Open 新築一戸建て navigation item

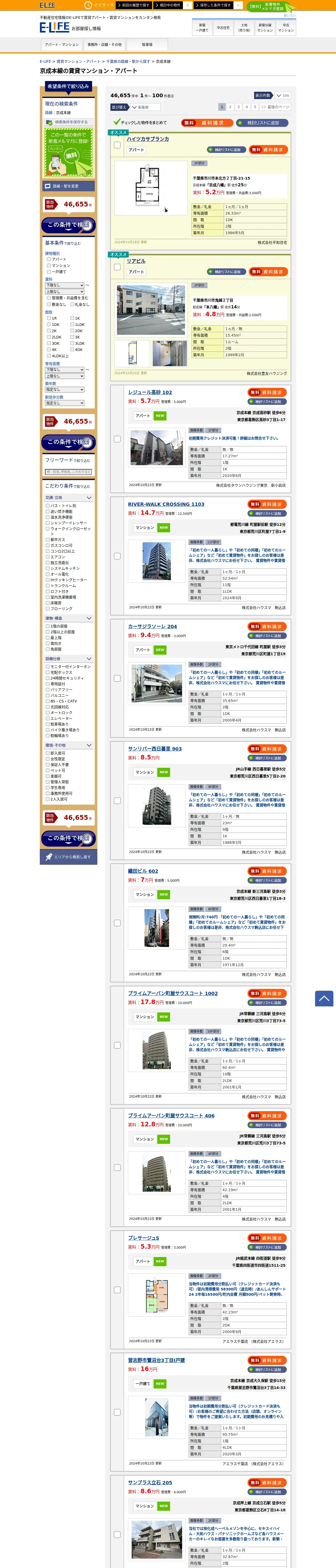click(203, 27)
